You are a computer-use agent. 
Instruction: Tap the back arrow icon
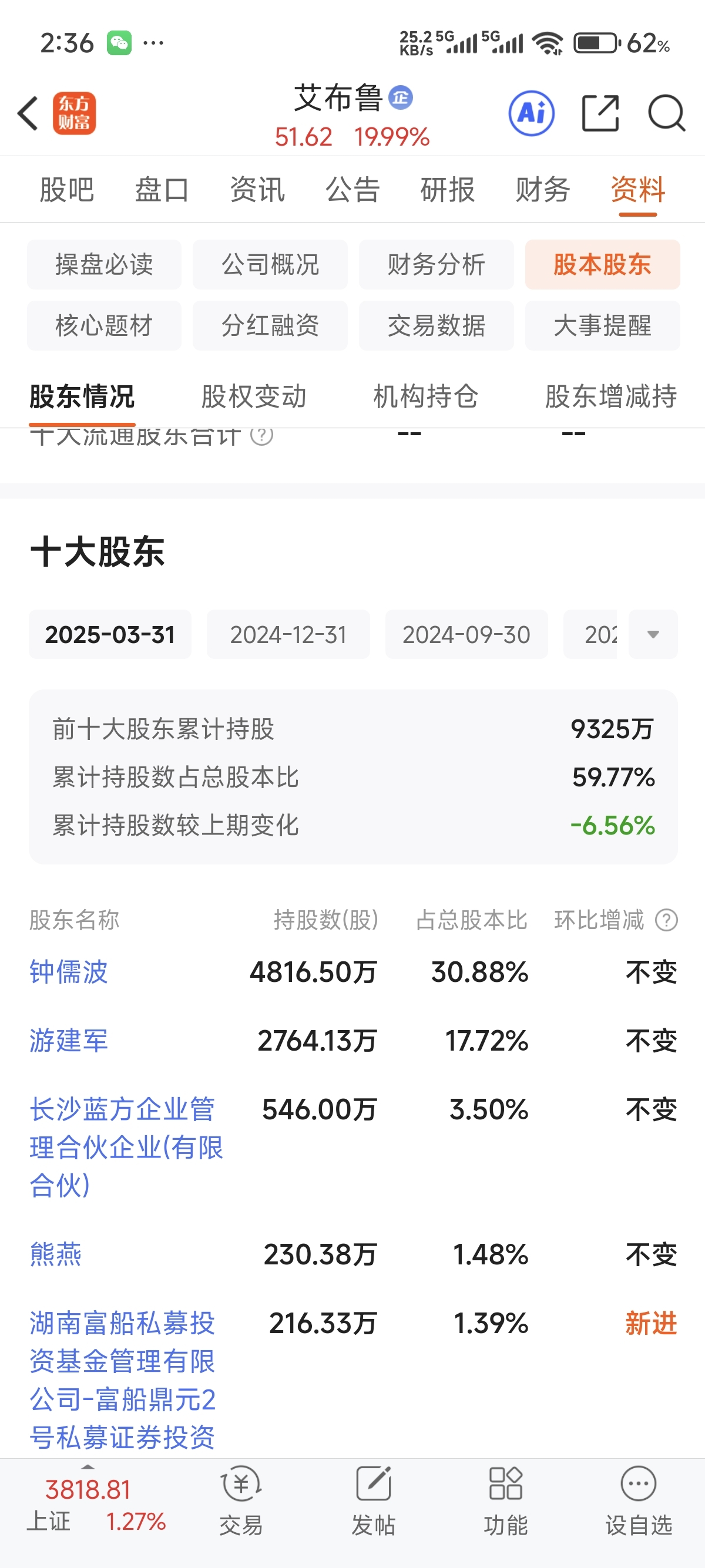(28, 113)
